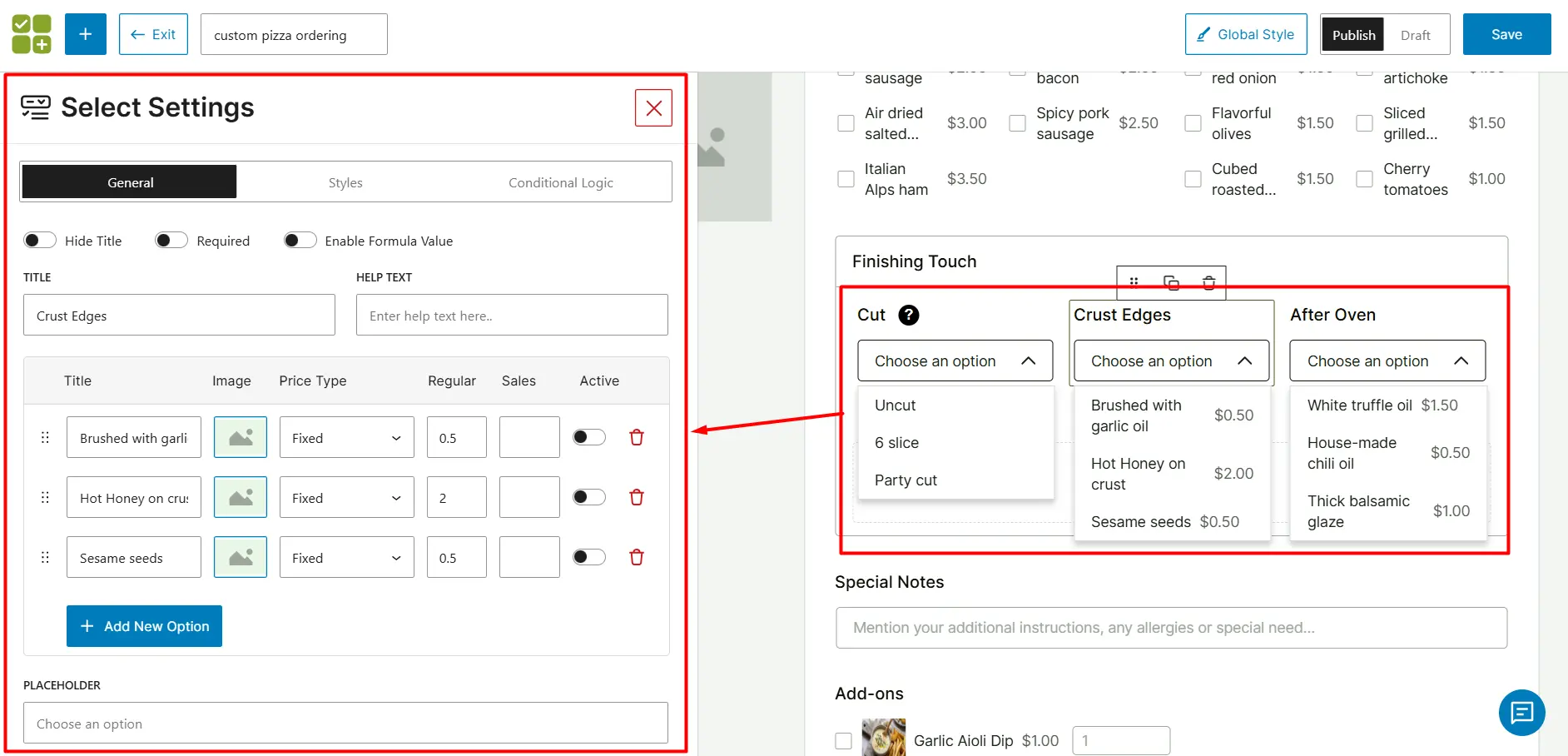Click the Add New Option button

pos(143,625)
